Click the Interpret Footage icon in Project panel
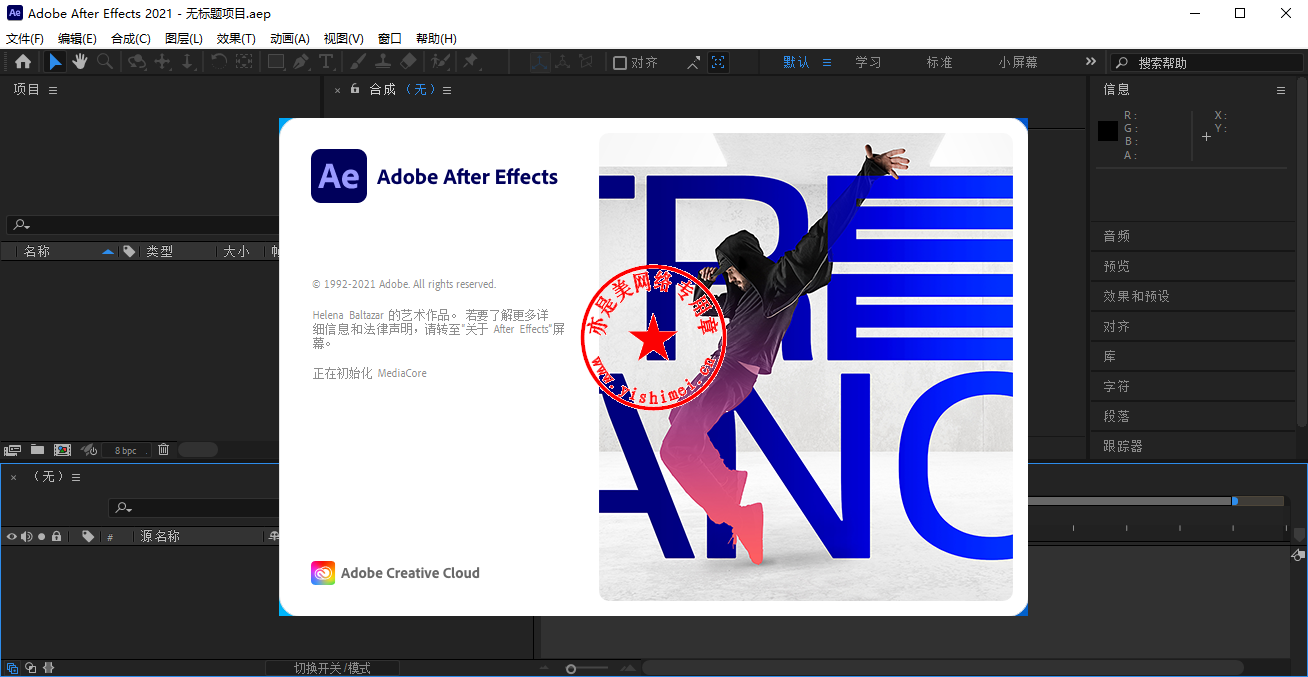Viewport: 1308px width, 677px height. coord(13,450)
